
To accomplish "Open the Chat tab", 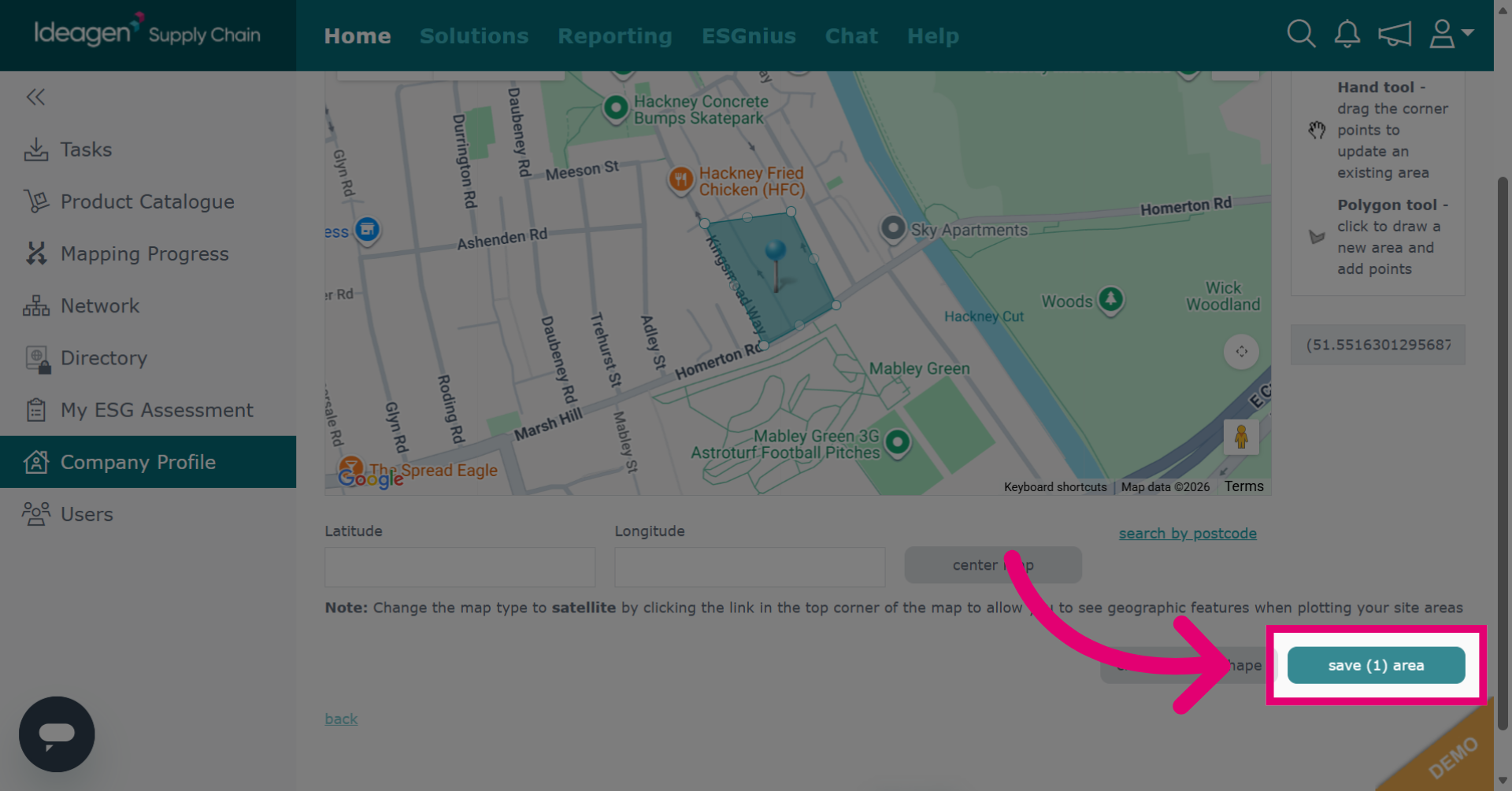I will [x=851, y=36].
